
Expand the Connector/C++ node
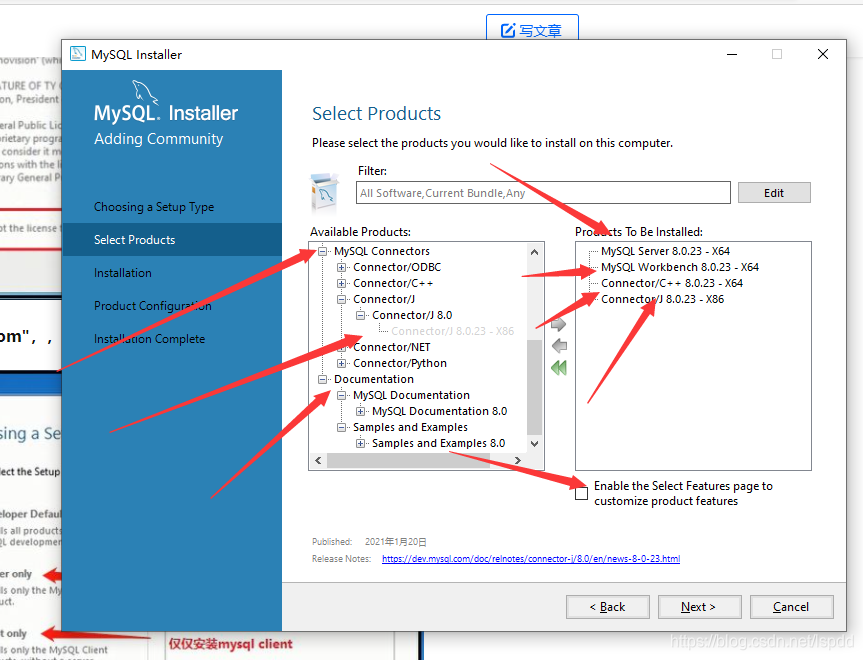(342, 283)
